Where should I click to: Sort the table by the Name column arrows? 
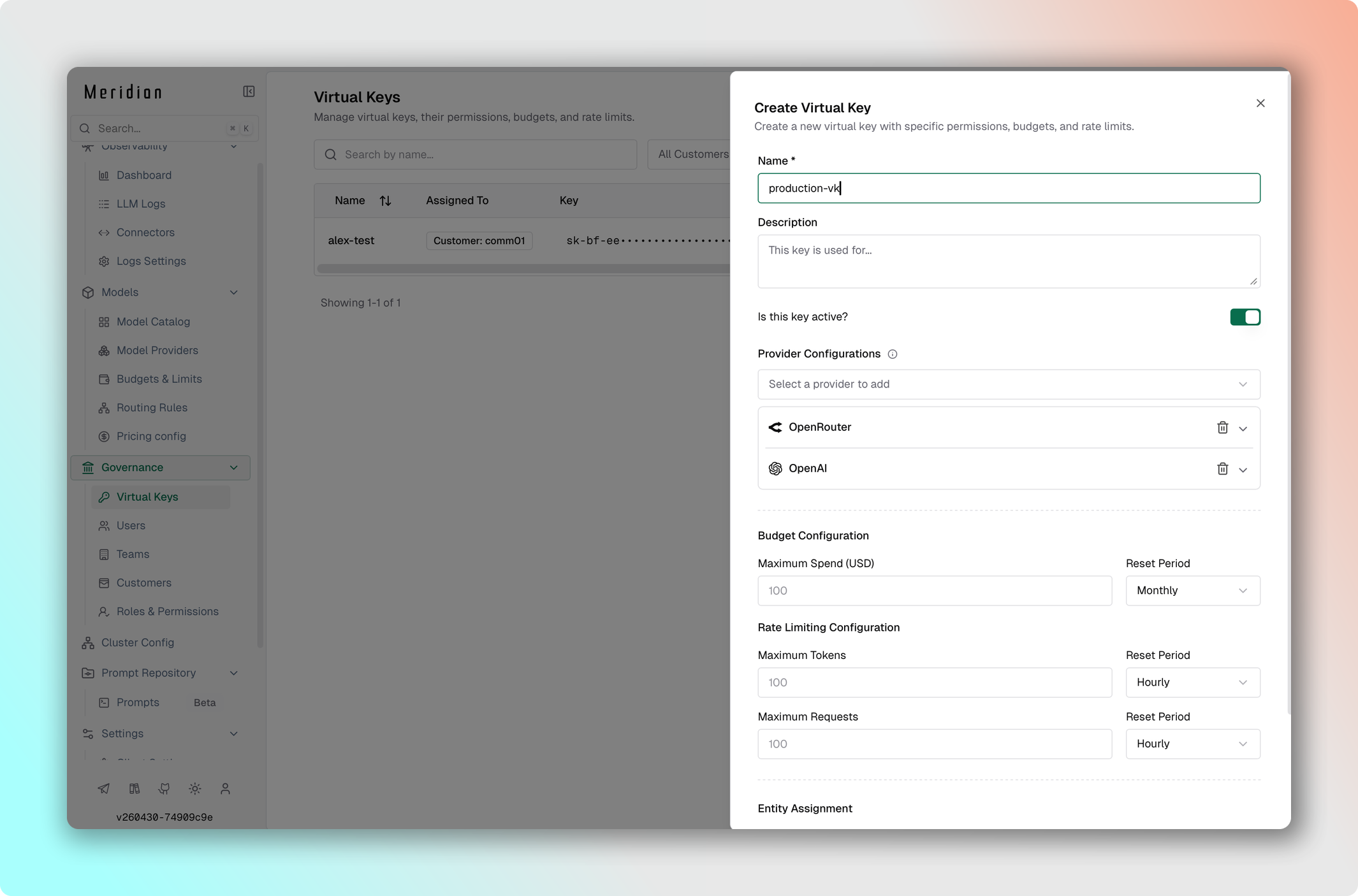coord(385,201)
